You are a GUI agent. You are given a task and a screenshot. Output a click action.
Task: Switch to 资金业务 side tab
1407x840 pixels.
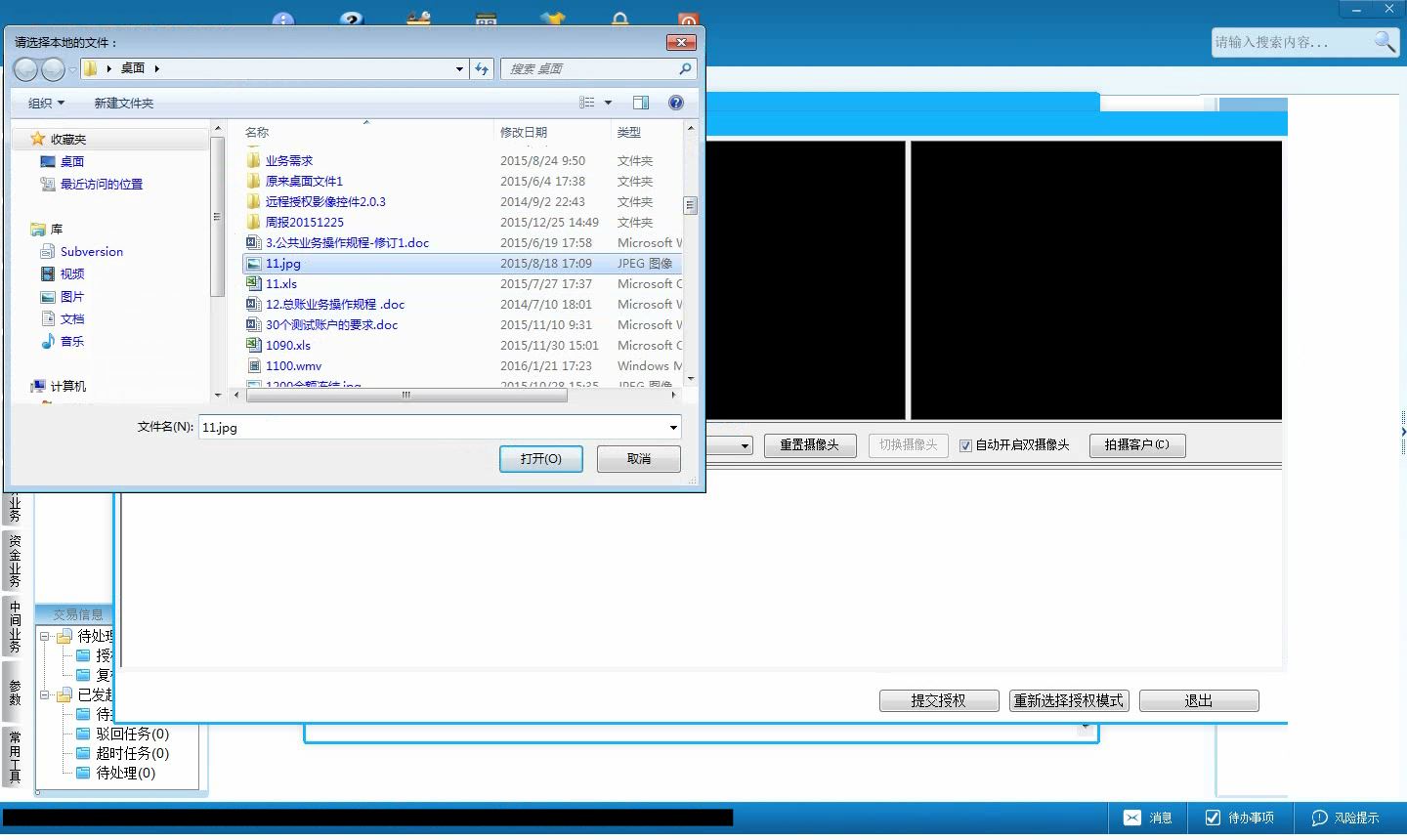coord(15,561)
